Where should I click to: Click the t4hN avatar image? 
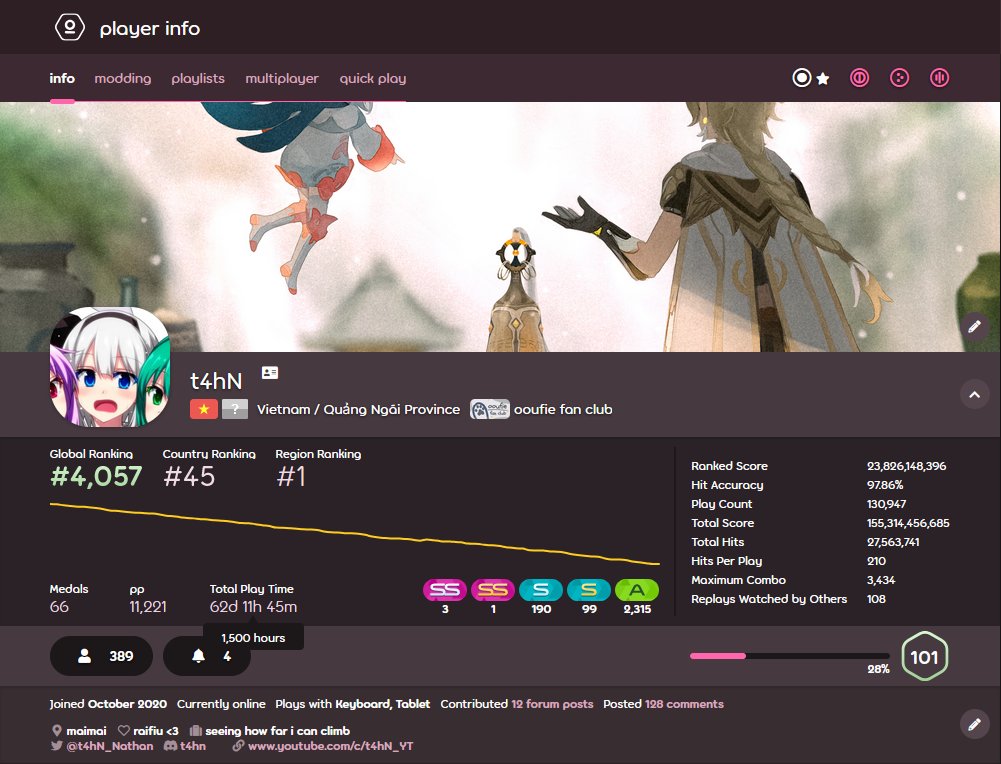tap(110, 367)
